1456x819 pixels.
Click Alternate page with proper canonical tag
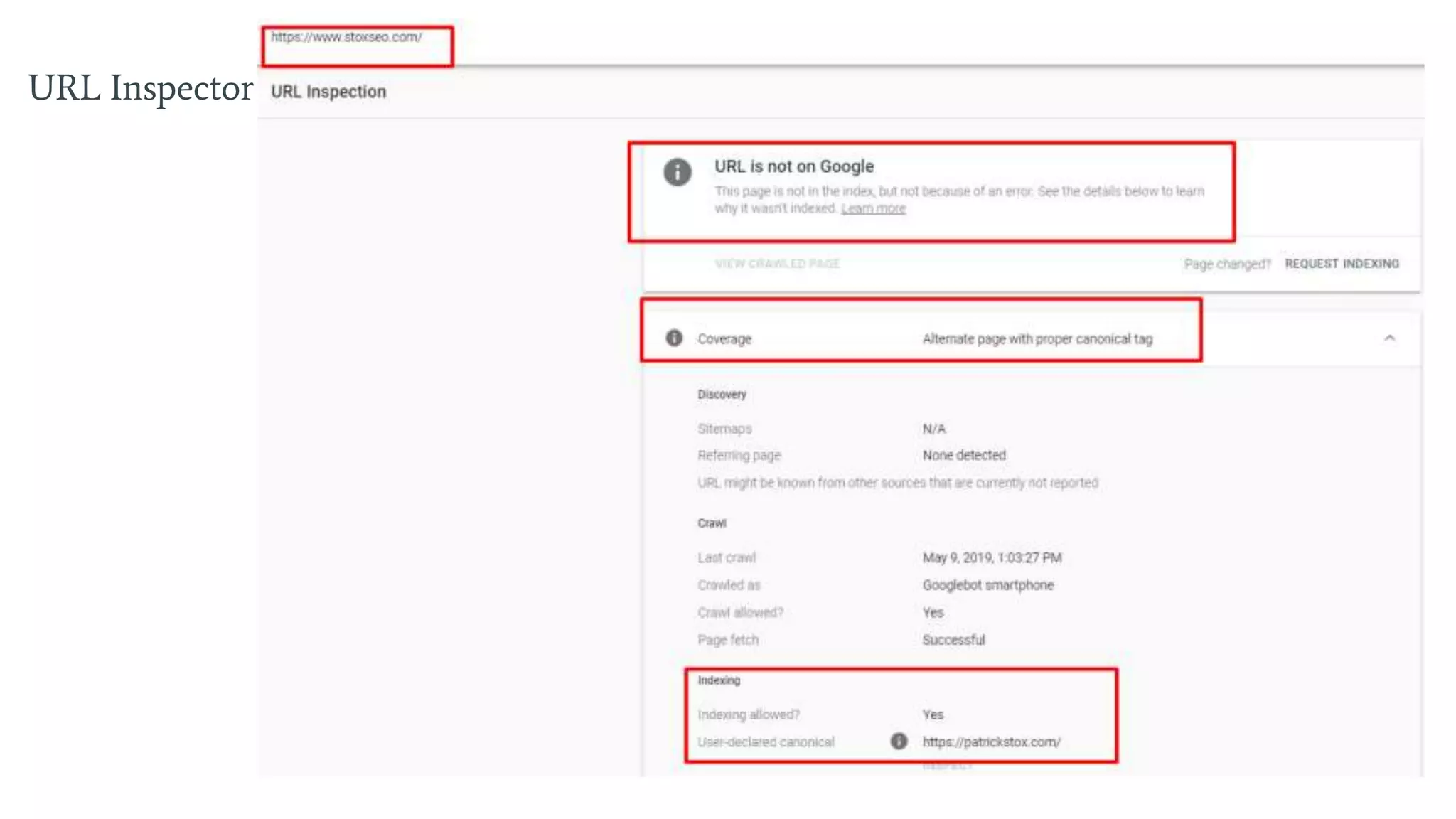pyautogui.click(x=1037, y=339)
